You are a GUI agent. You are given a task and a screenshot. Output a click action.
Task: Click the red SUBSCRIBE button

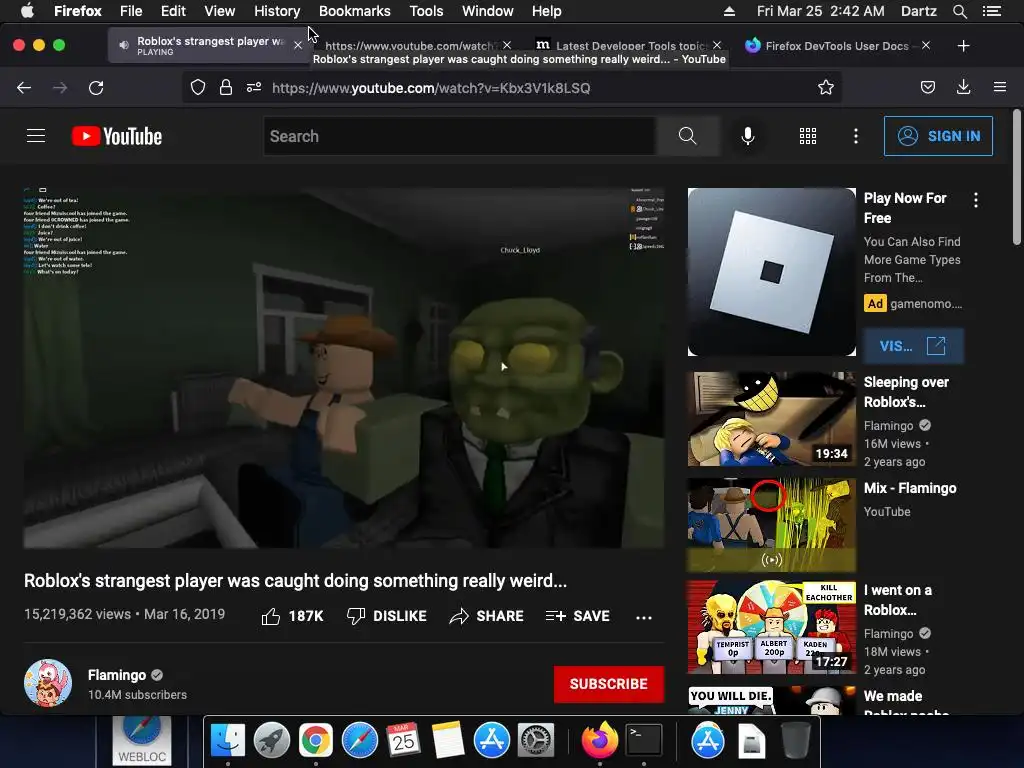[x=609, y=684]
